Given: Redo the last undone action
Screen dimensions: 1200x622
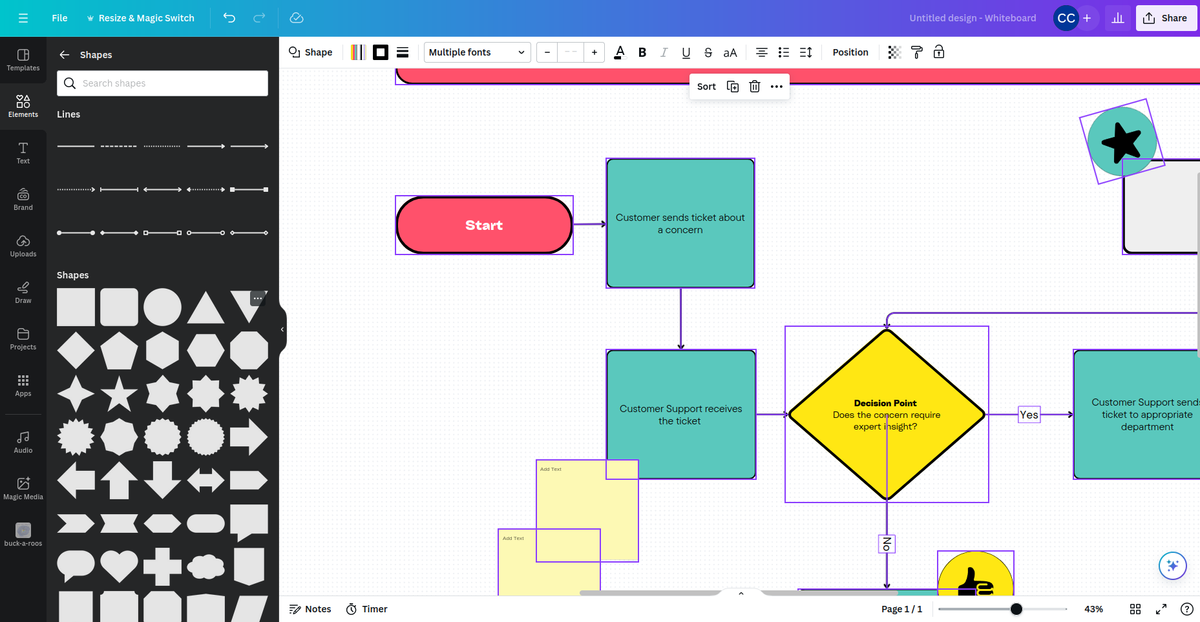Looking at the screenshot, I should click(259, 18).
